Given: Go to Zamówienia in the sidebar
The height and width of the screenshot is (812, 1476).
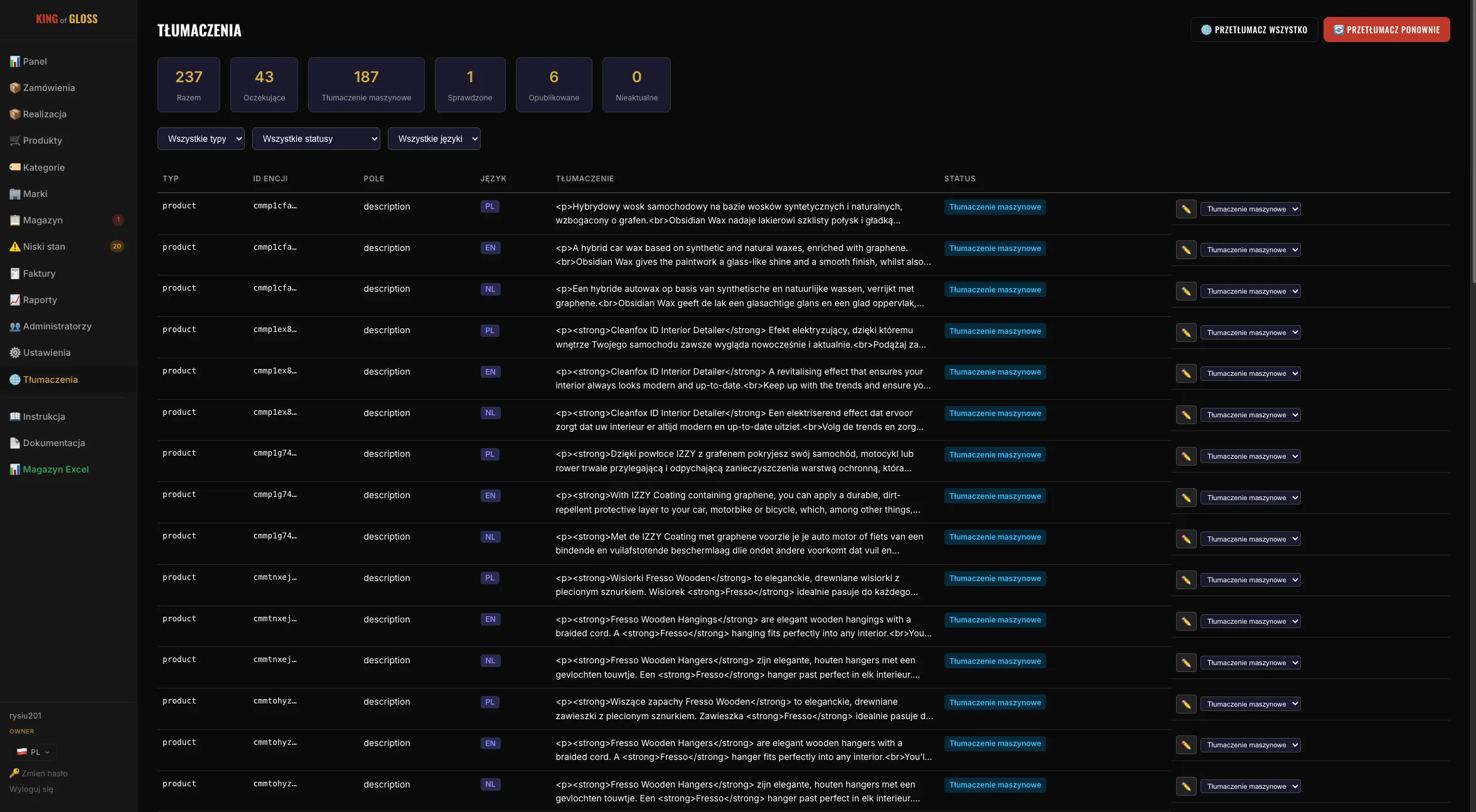Looking at the screenshot, I should [x=48, y=88].
